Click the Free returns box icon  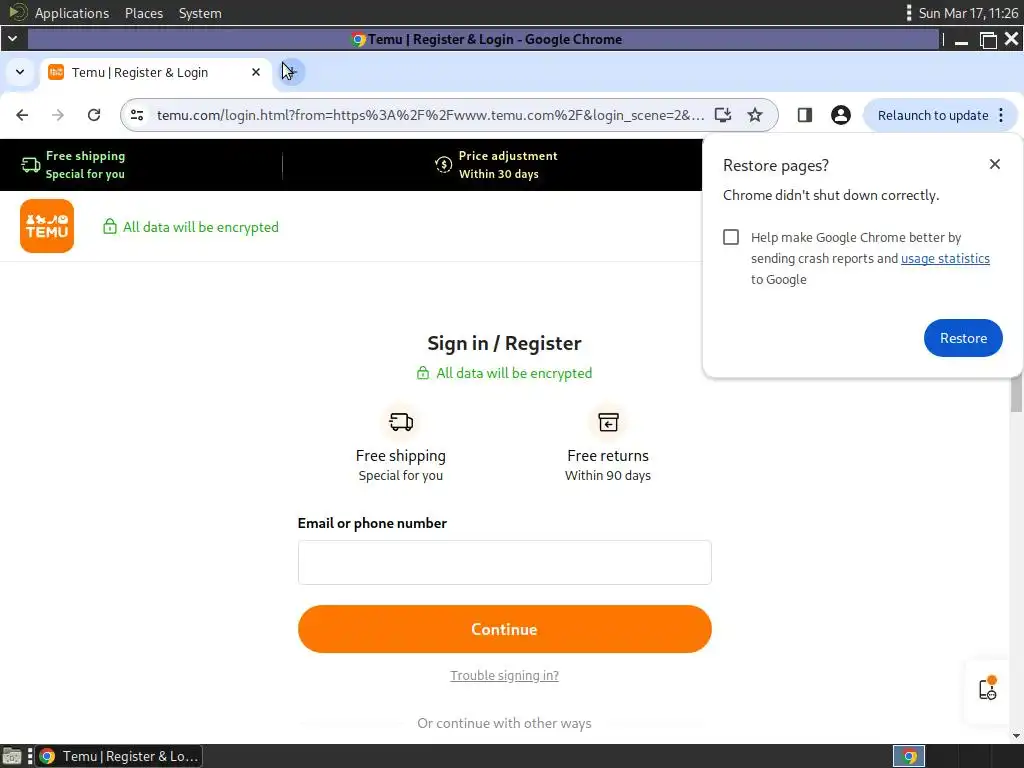(608, 422)
